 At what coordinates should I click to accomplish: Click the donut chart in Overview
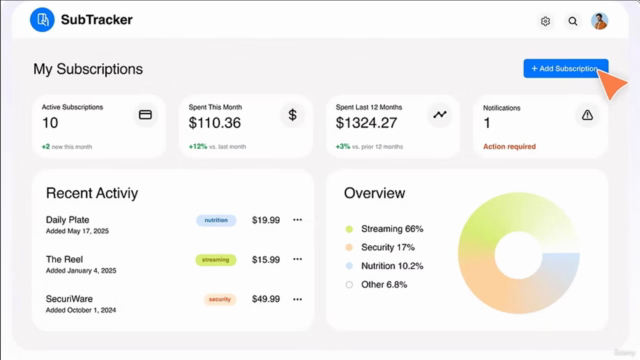(519, 253)
